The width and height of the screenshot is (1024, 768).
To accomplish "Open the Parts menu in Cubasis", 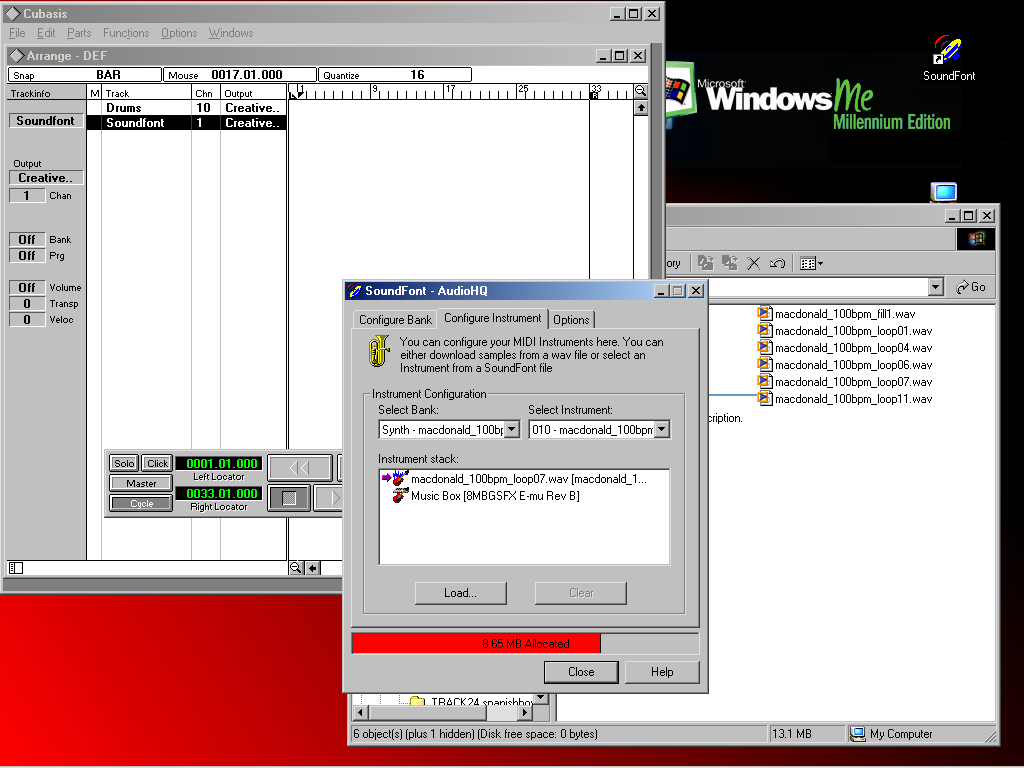I will pyautogui.click(x=79, y=33).
